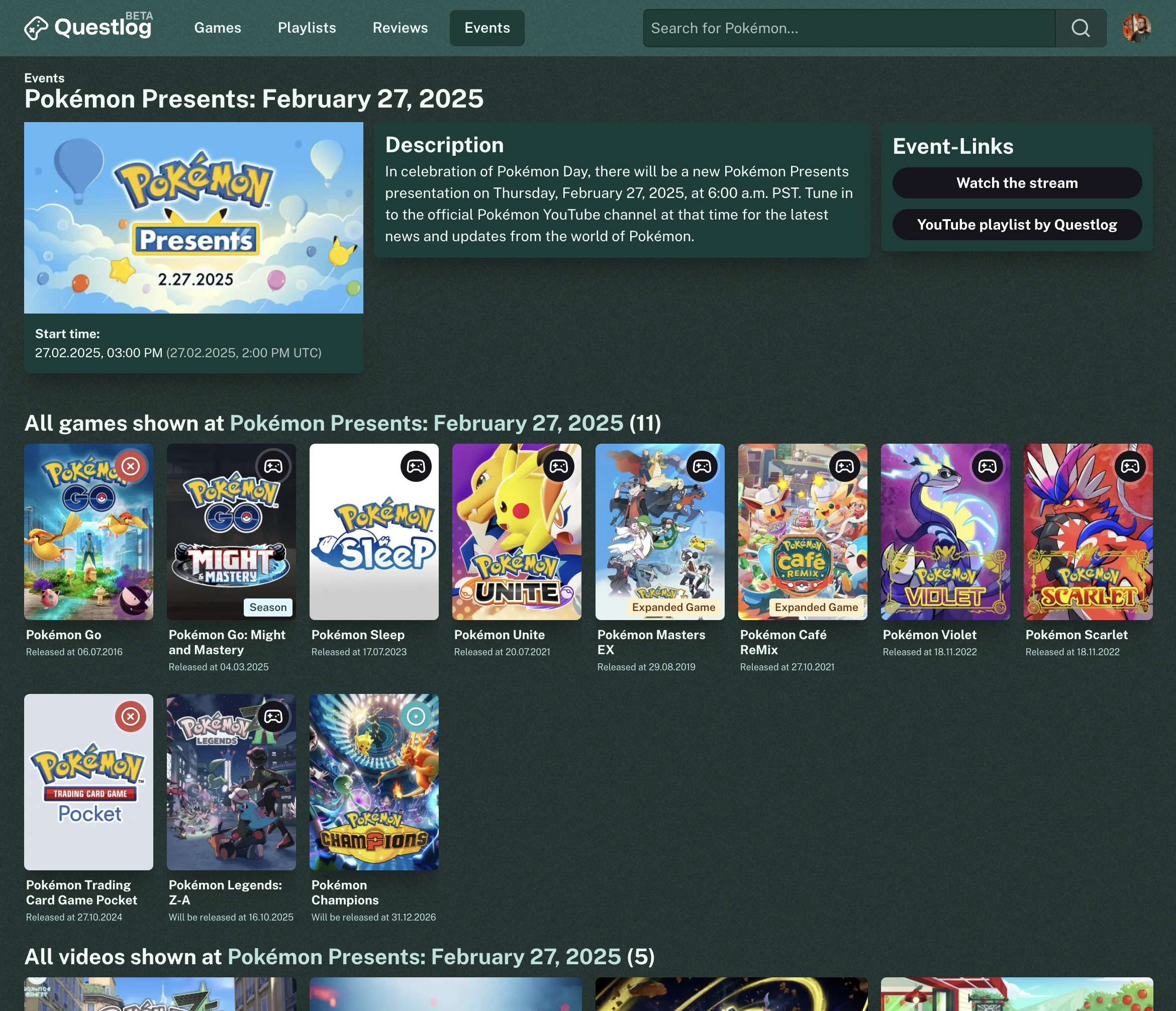Click the search magnifier icon
Viewport: 1176px width, 1011px height.
(1081, 28)
